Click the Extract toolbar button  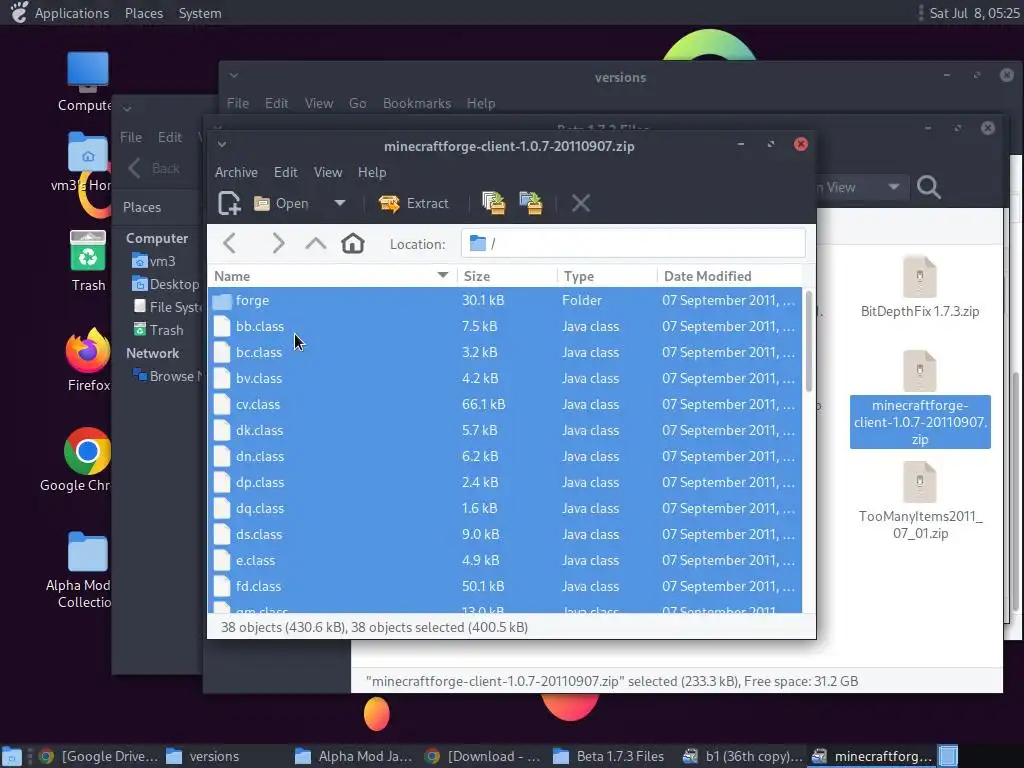coord(413,203)
